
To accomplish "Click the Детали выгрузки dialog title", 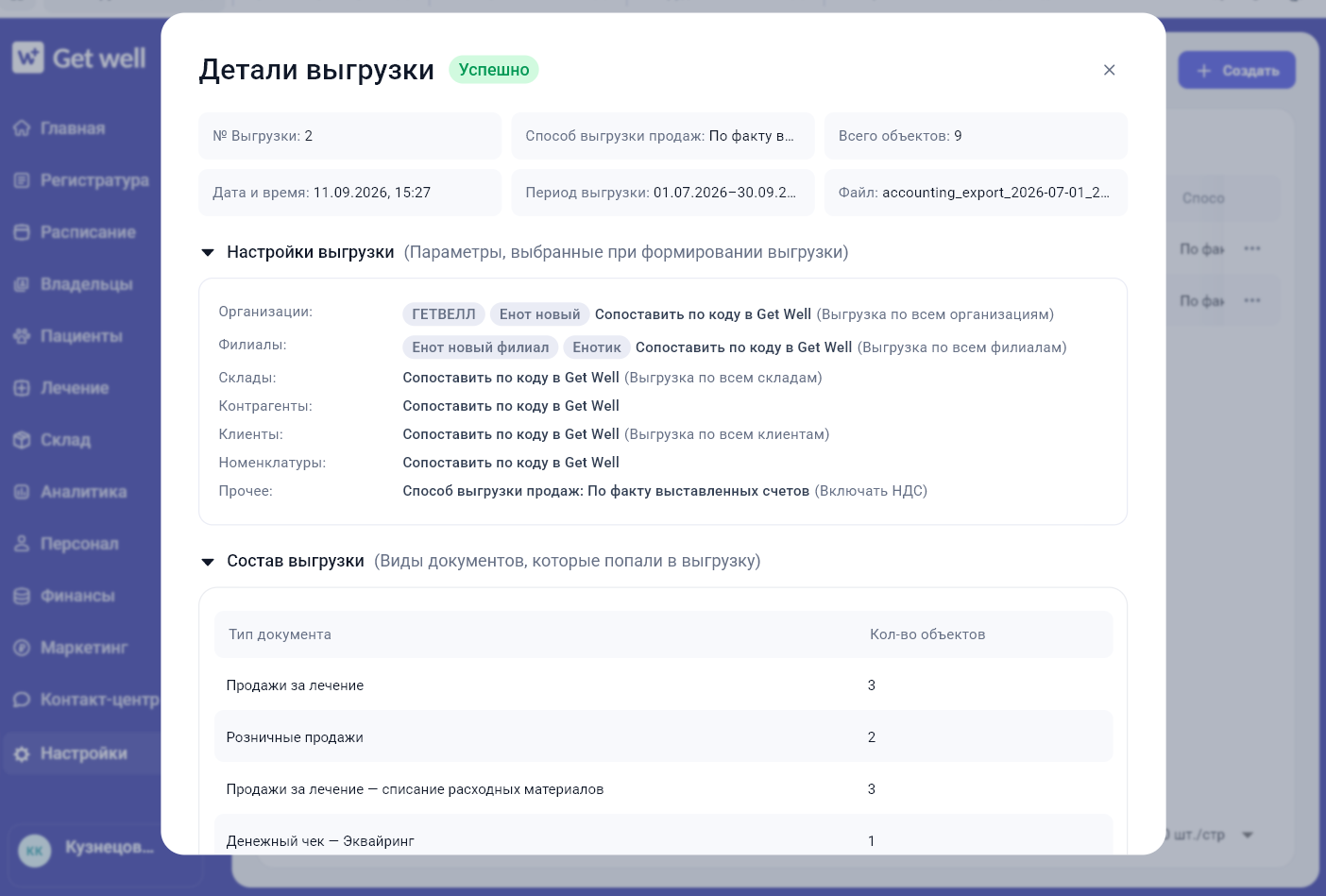I will point(316,70).
